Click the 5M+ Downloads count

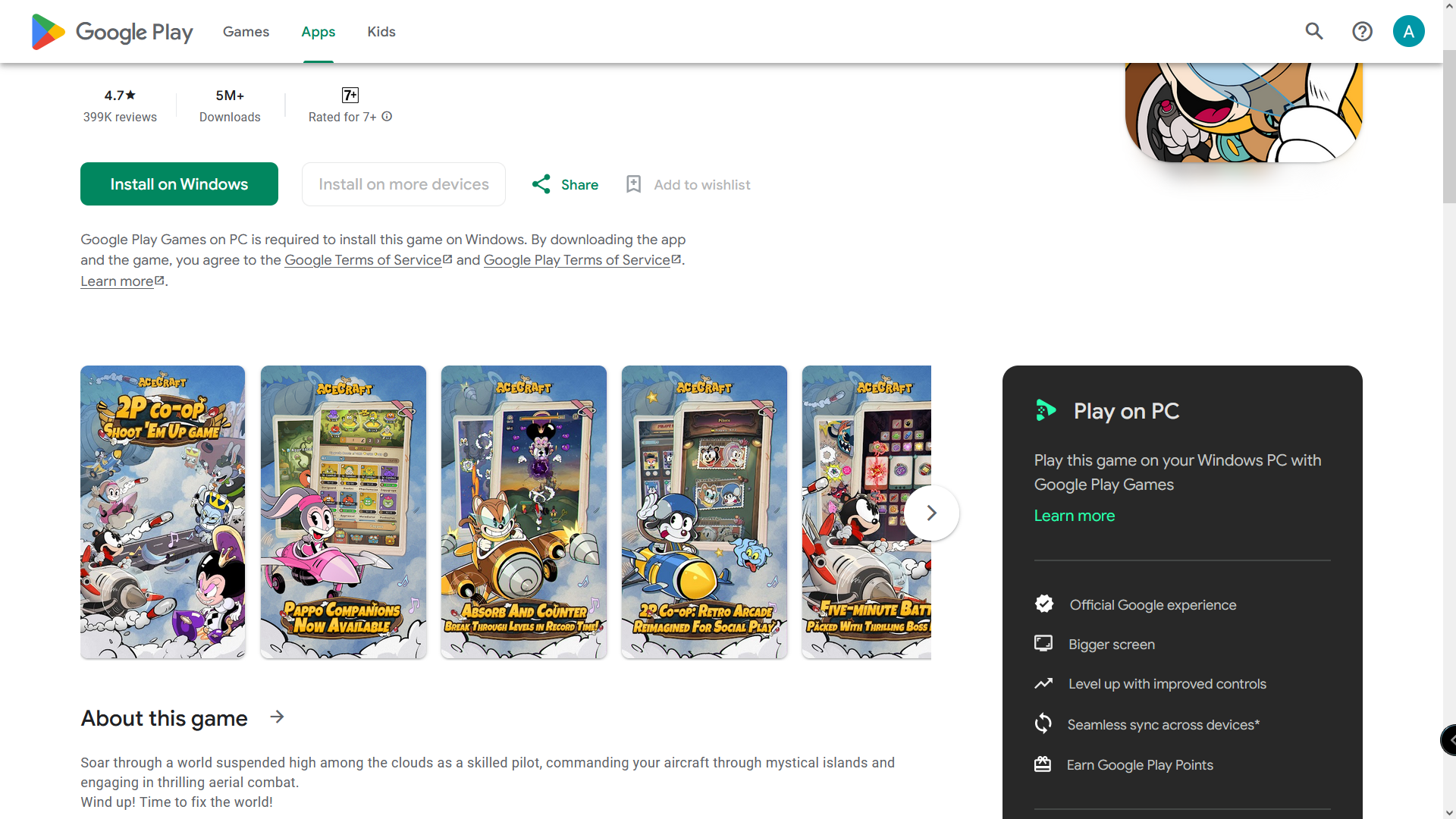(230, 96)
